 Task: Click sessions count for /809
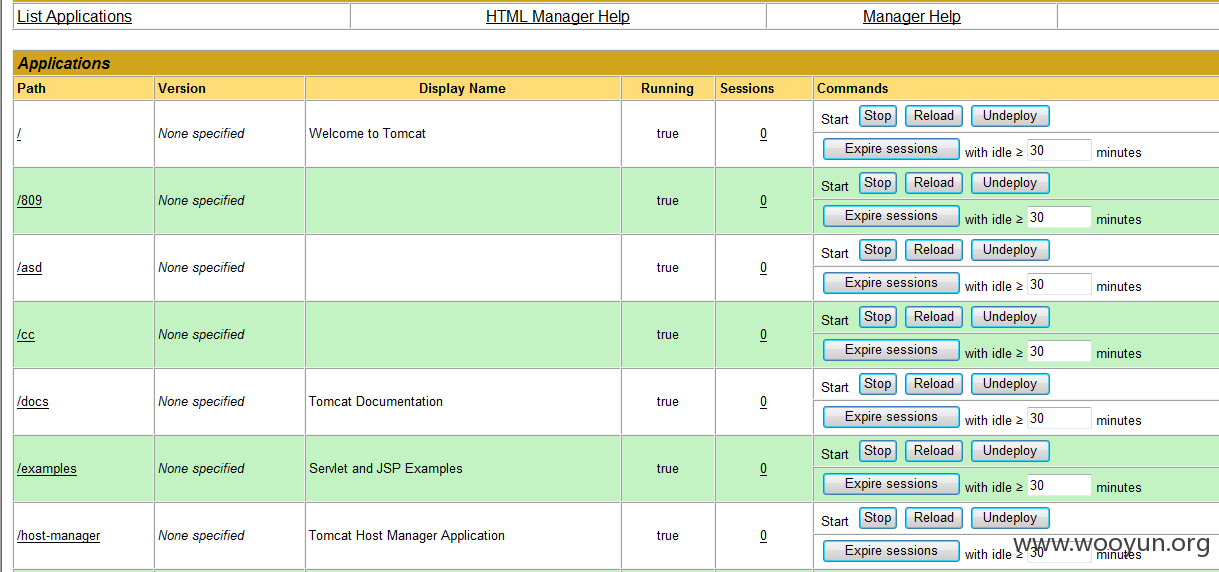tap(763, 200)
